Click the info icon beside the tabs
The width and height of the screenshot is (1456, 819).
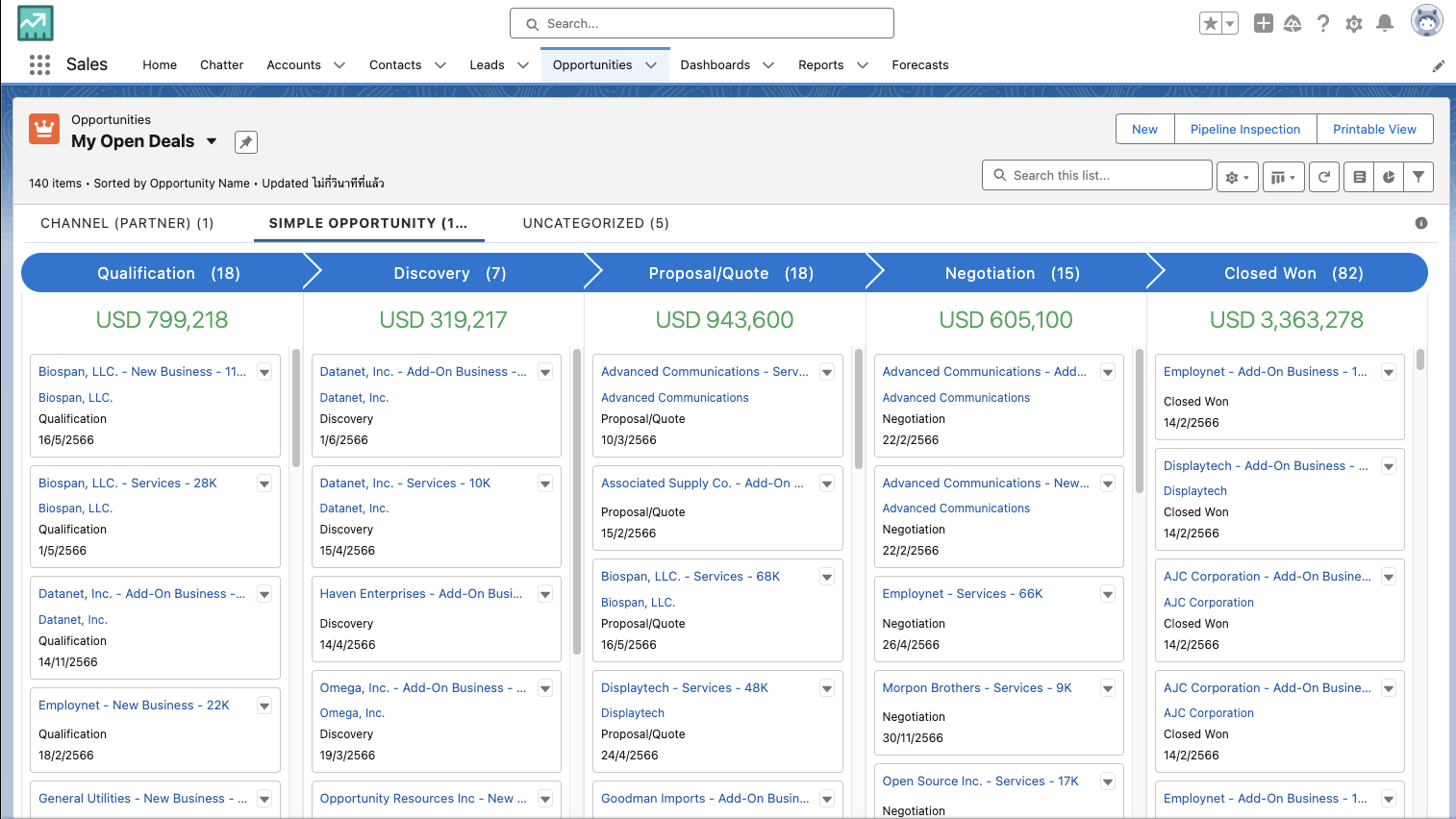[1421, 223]
